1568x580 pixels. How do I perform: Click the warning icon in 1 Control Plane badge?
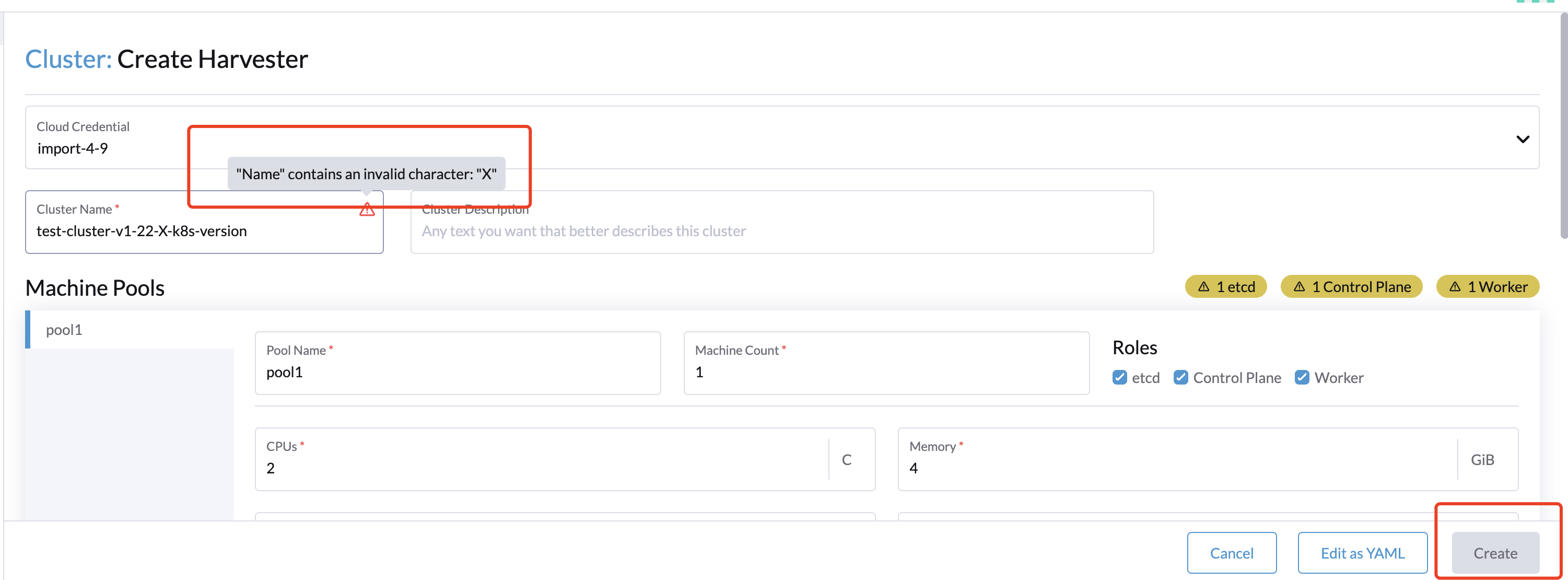1300,286
